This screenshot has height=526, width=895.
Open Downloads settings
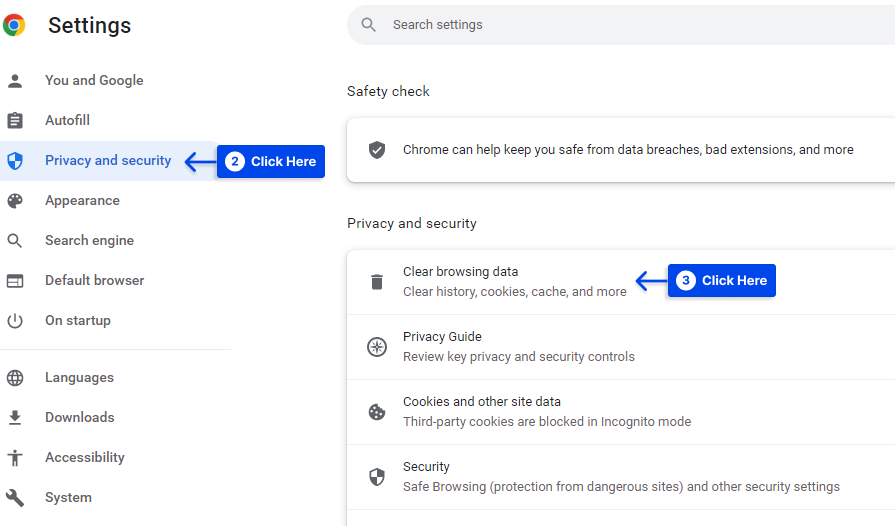click(x=80, y=418)
